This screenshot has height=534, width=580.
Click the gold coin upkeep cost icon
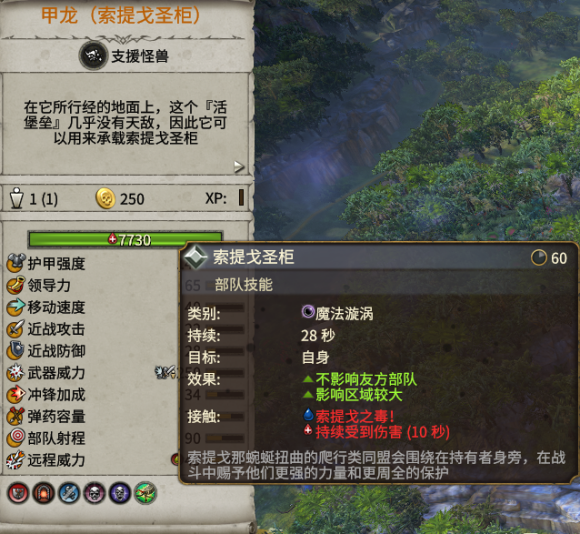[106, 199]
